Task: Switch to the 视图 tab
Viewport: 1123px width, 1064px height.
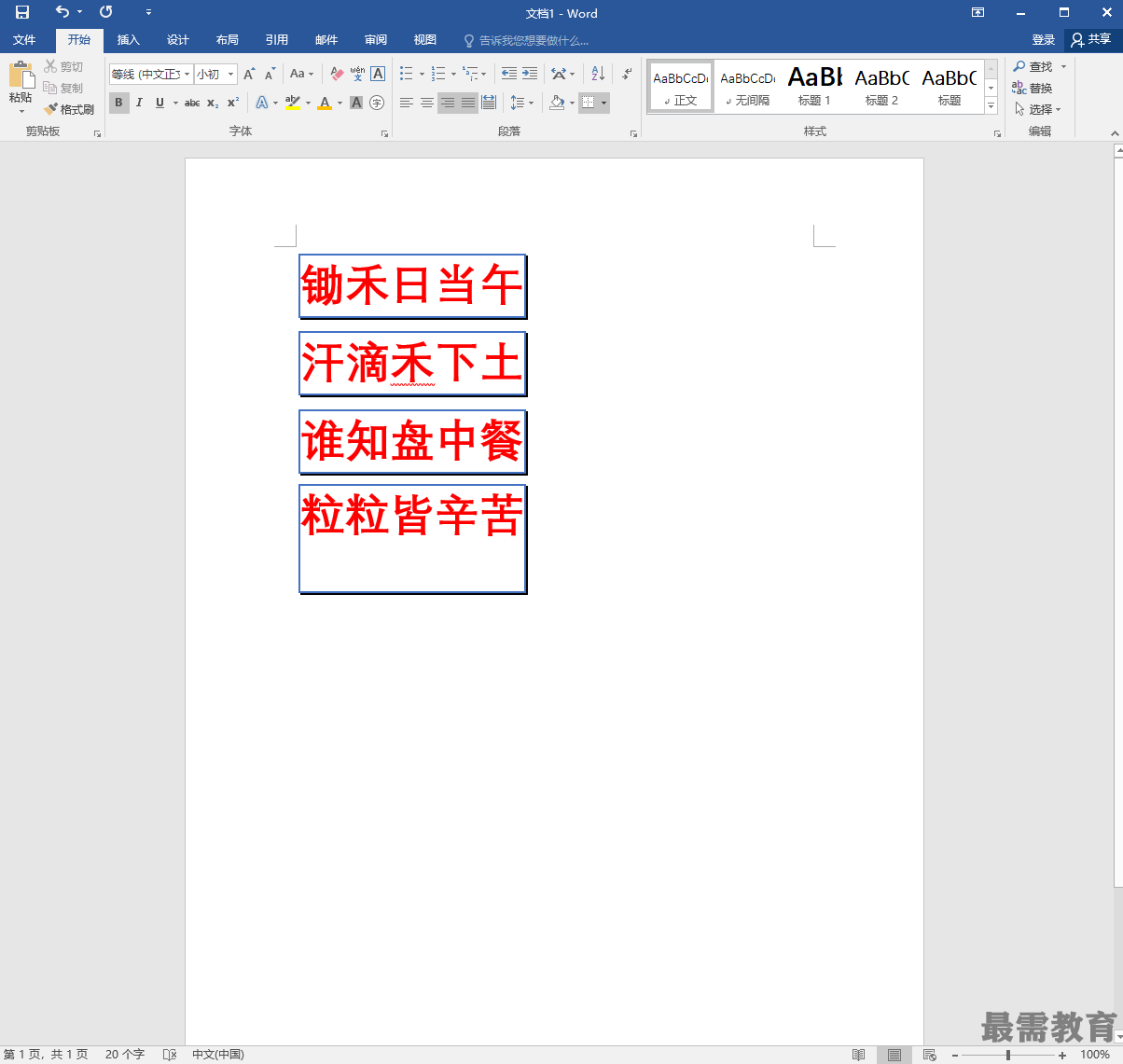Action: [425, 40]
